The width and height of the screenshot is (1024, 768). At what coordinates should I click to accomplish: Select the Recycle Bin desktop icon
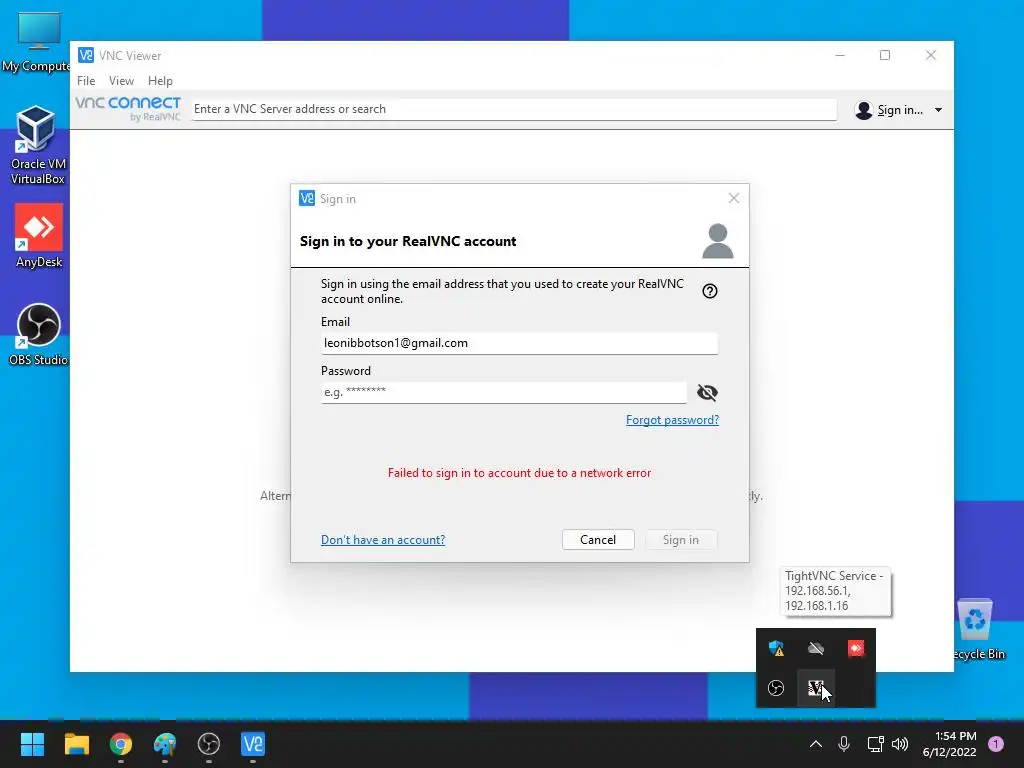click(x=978, y=630)
